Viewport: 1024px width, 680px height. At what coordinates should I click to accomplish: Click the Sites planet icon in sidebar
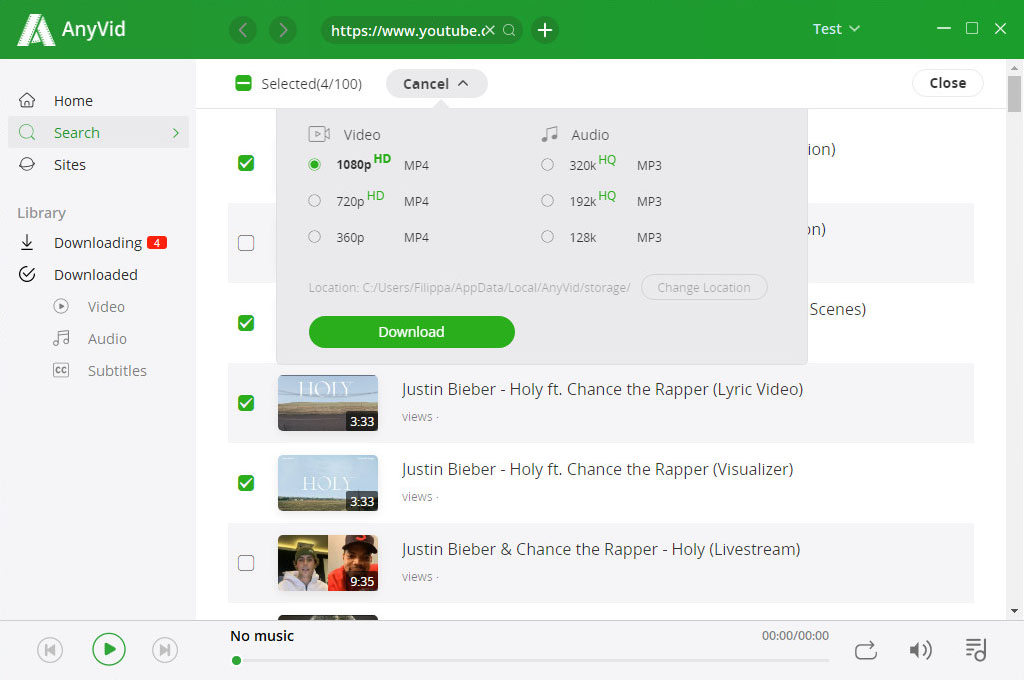27,165
